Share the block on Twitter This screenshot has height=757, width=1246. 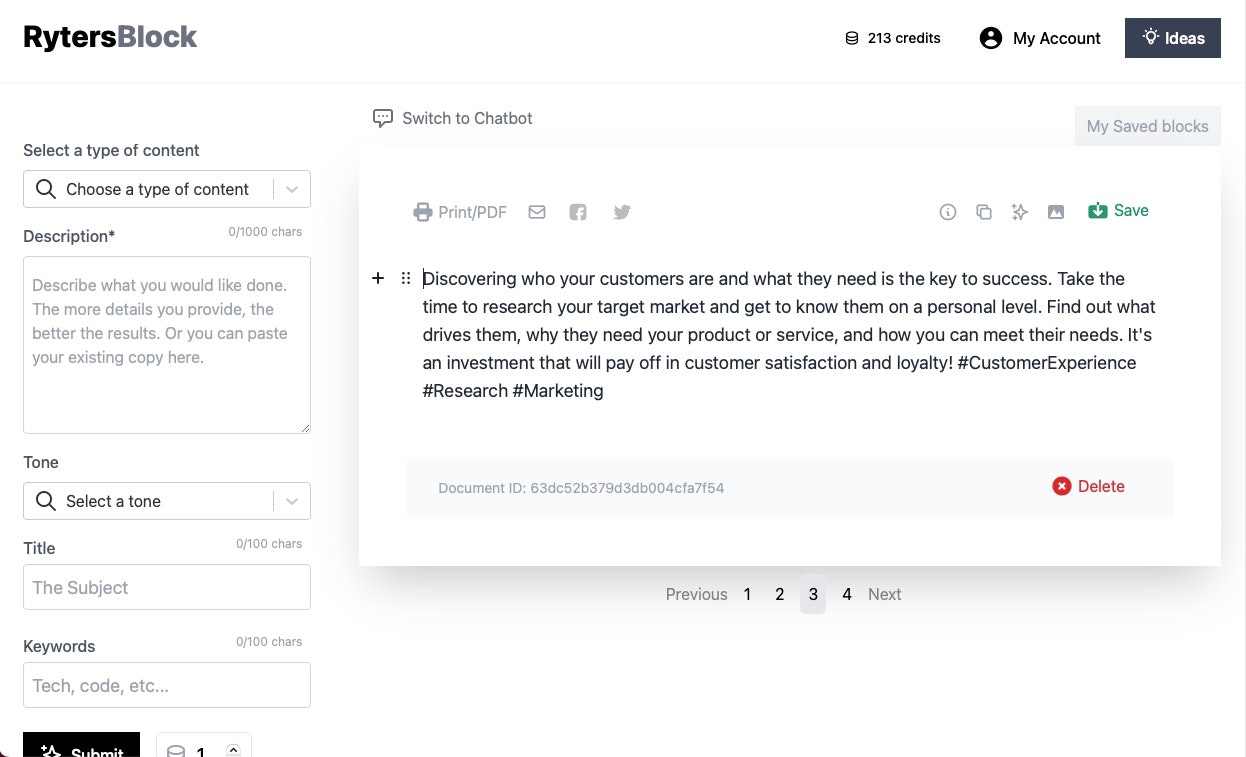click(622, 212)
